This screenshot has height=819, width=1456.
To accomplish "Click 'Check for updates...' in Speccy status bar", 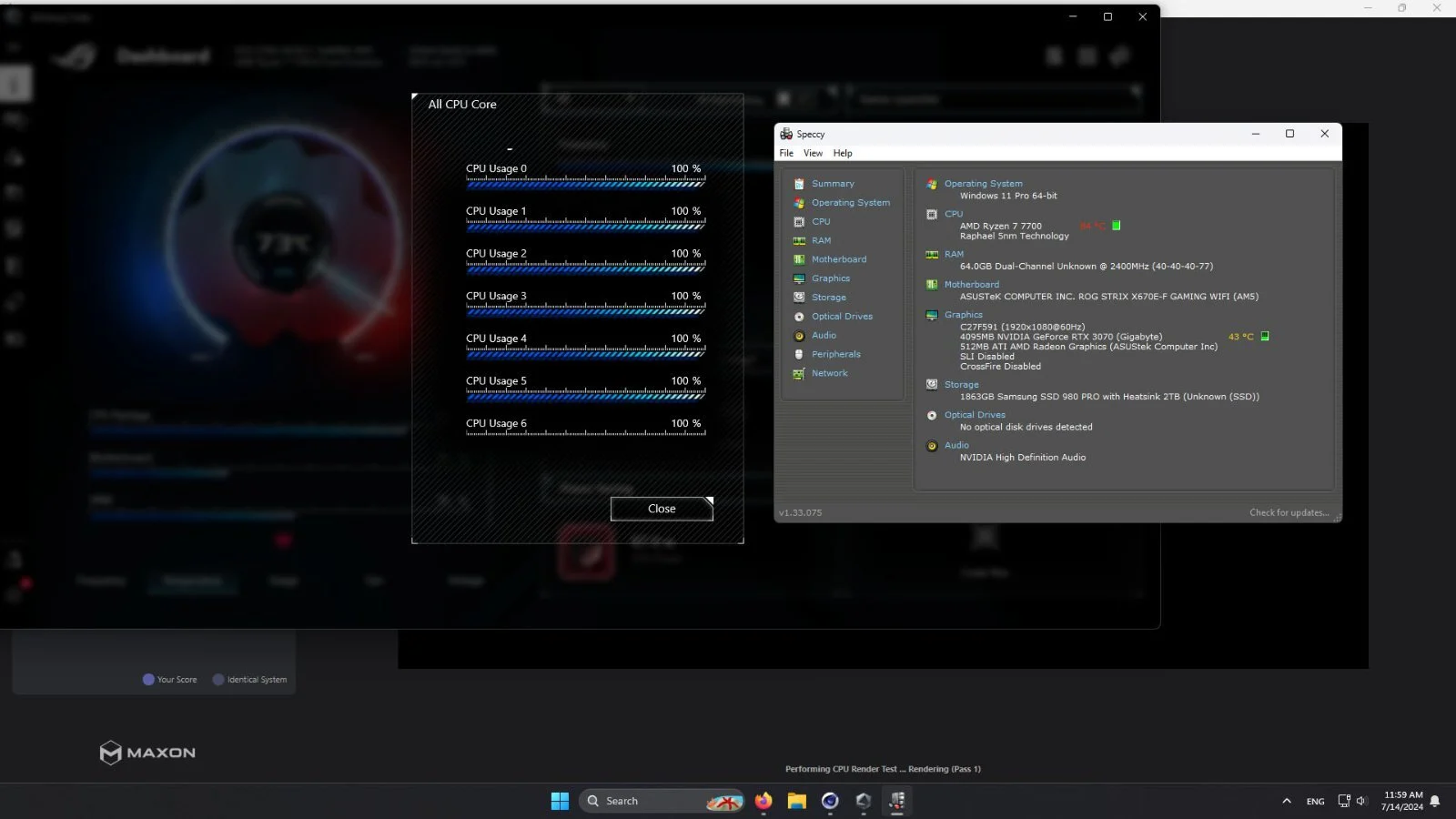I will (x=1289, y=513).
